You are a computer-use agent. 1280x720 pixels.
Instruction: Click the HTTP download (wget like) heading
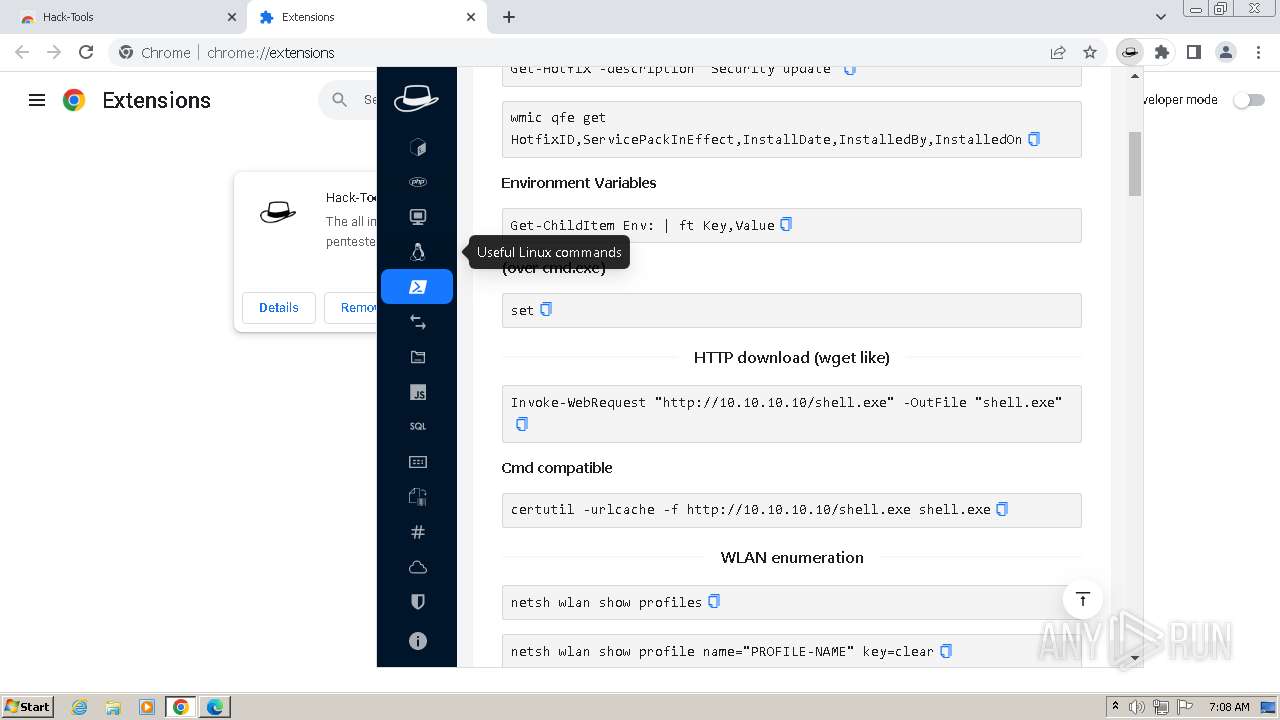[x=791, y=357]
